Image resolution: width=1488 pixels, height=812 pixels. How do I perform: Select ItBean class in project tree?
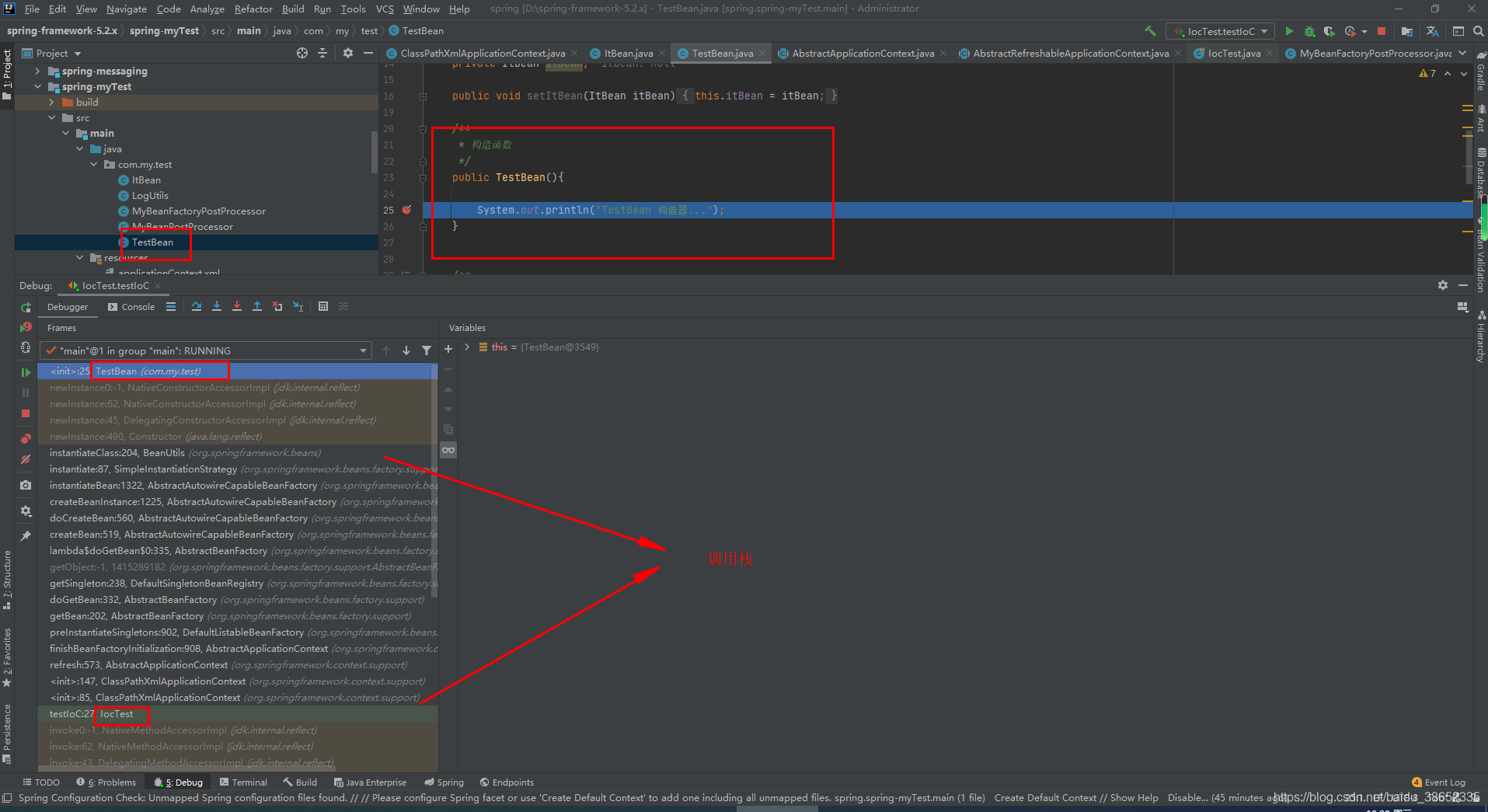(145, 179)
